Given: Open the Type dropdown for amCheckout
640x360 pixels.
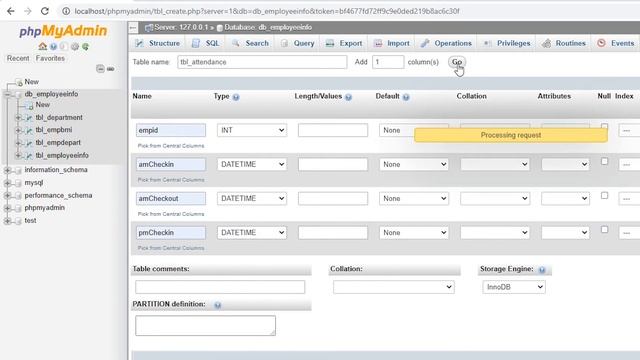Looking at the screenshot, I should 252,198.
